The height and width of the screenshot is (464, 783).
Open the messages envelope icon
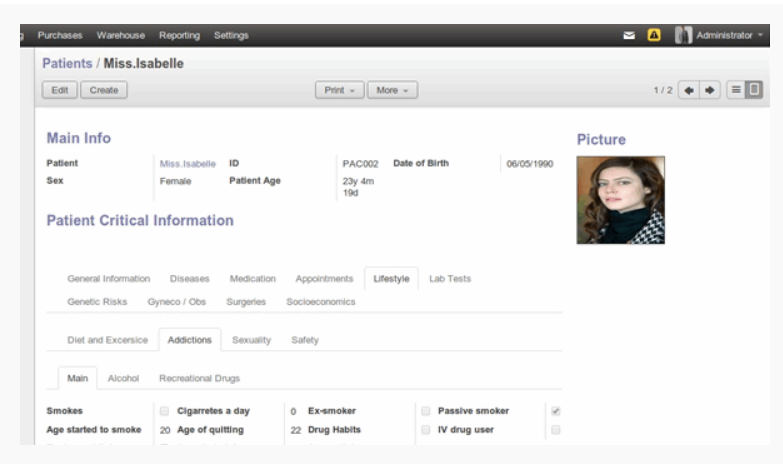click(x=629, y=35)
